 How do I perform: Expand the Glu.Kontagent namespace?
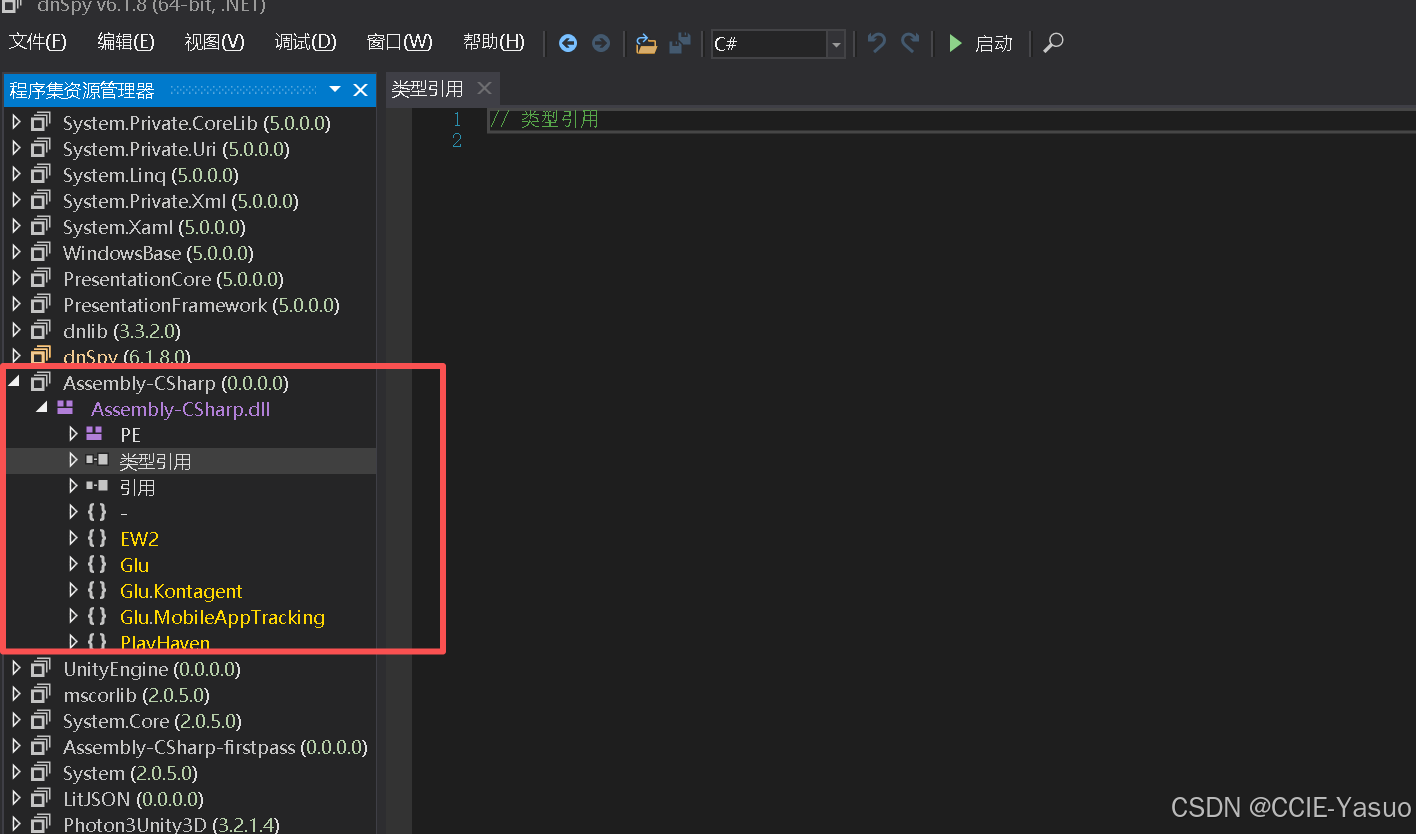(x=73, y=590)
